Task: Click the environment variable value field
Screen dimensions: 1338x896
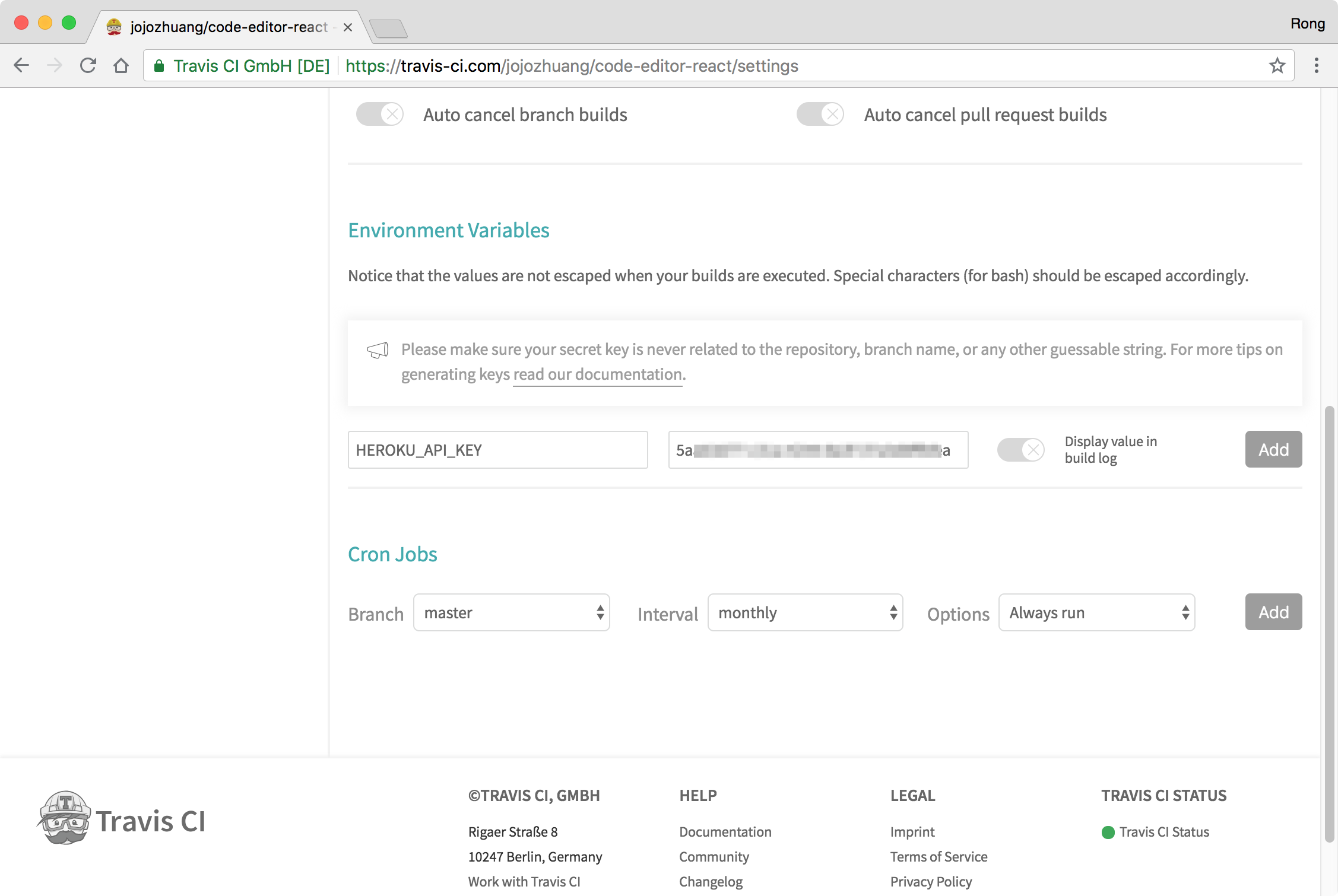Action: pos(819,450)
